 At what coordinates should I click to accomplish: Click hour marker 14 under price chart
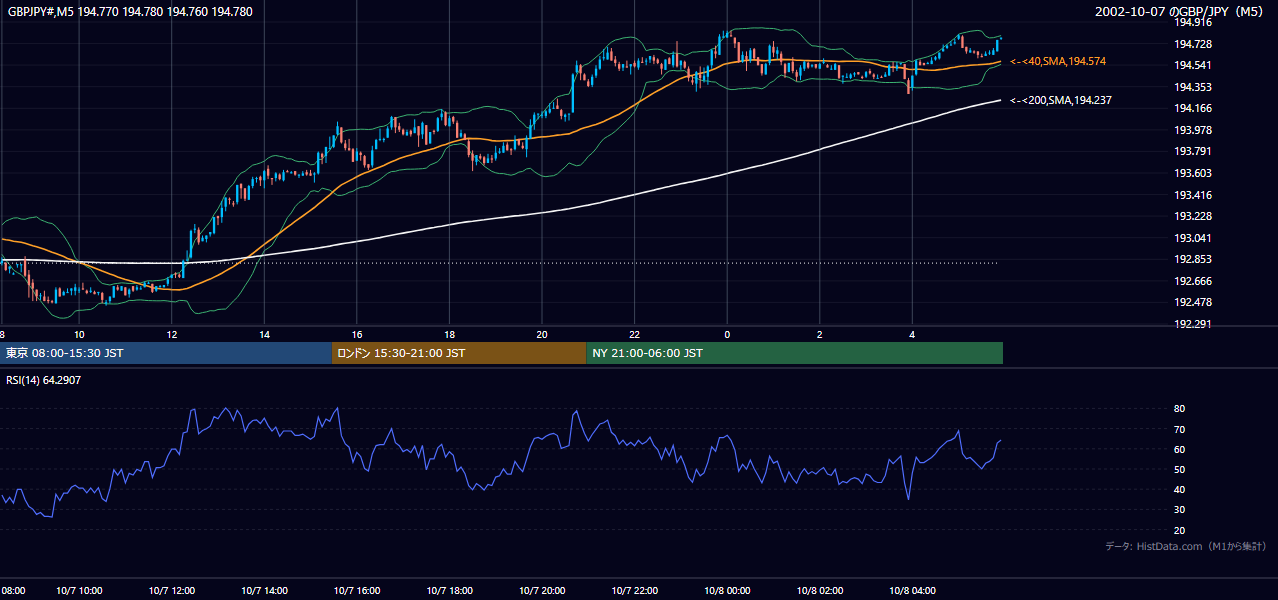pyautogui.click(x=264, y=334)
